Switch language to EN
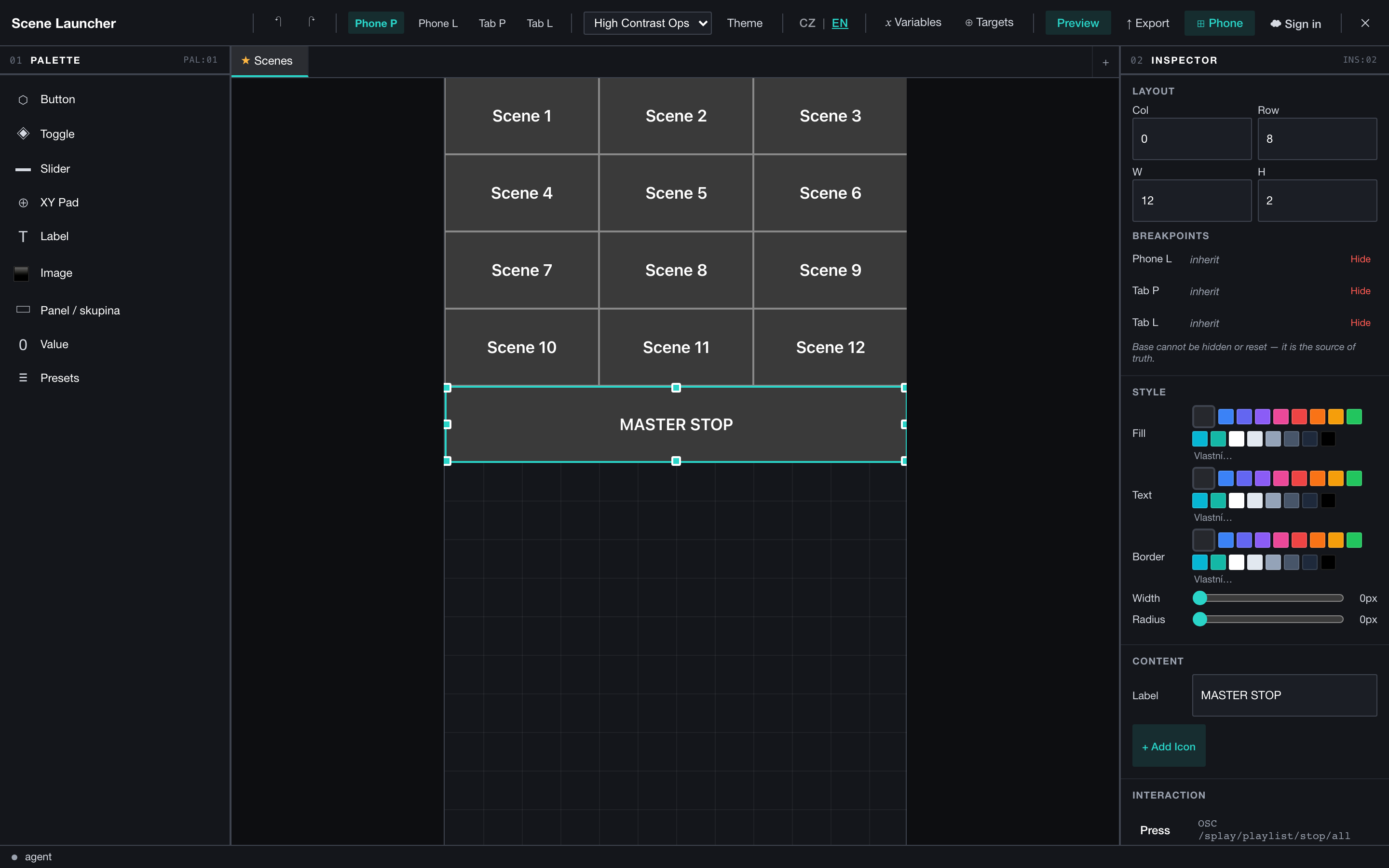 click(840, 23)
